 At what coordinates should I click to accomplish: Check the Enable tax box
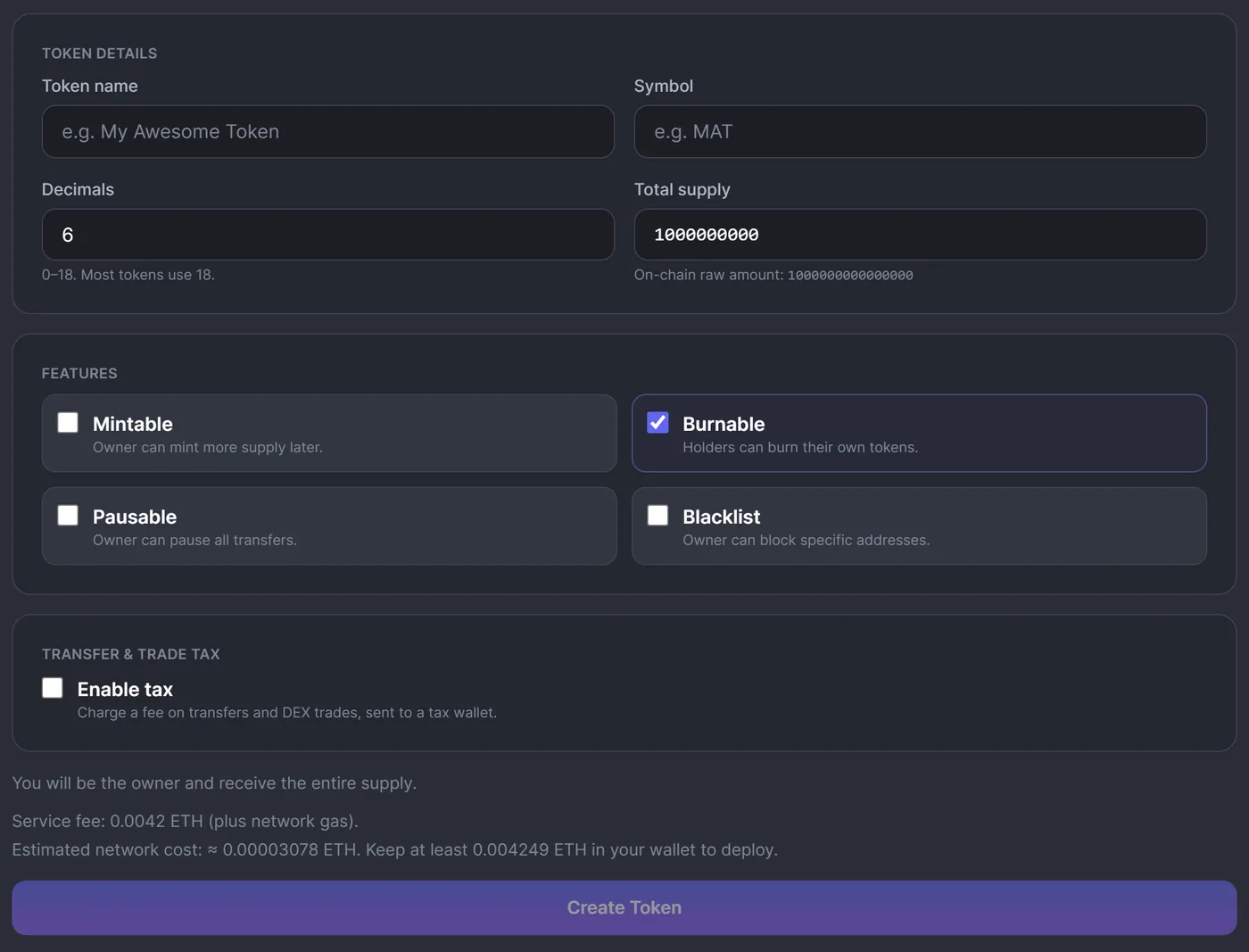pos(53,688)
